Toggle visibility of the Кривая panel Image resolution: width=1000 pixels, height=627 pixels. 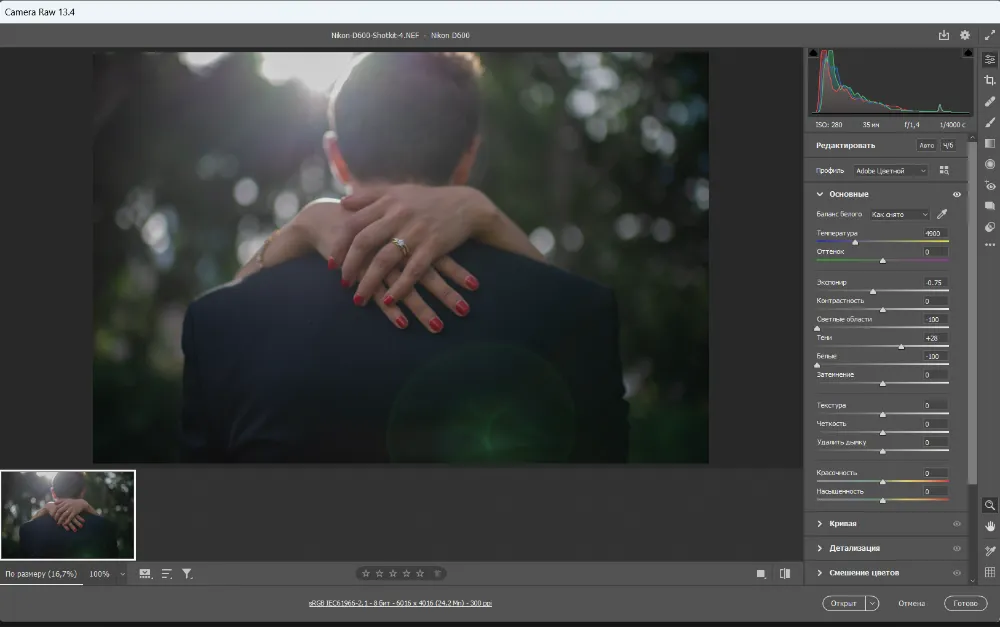[957, 524]
